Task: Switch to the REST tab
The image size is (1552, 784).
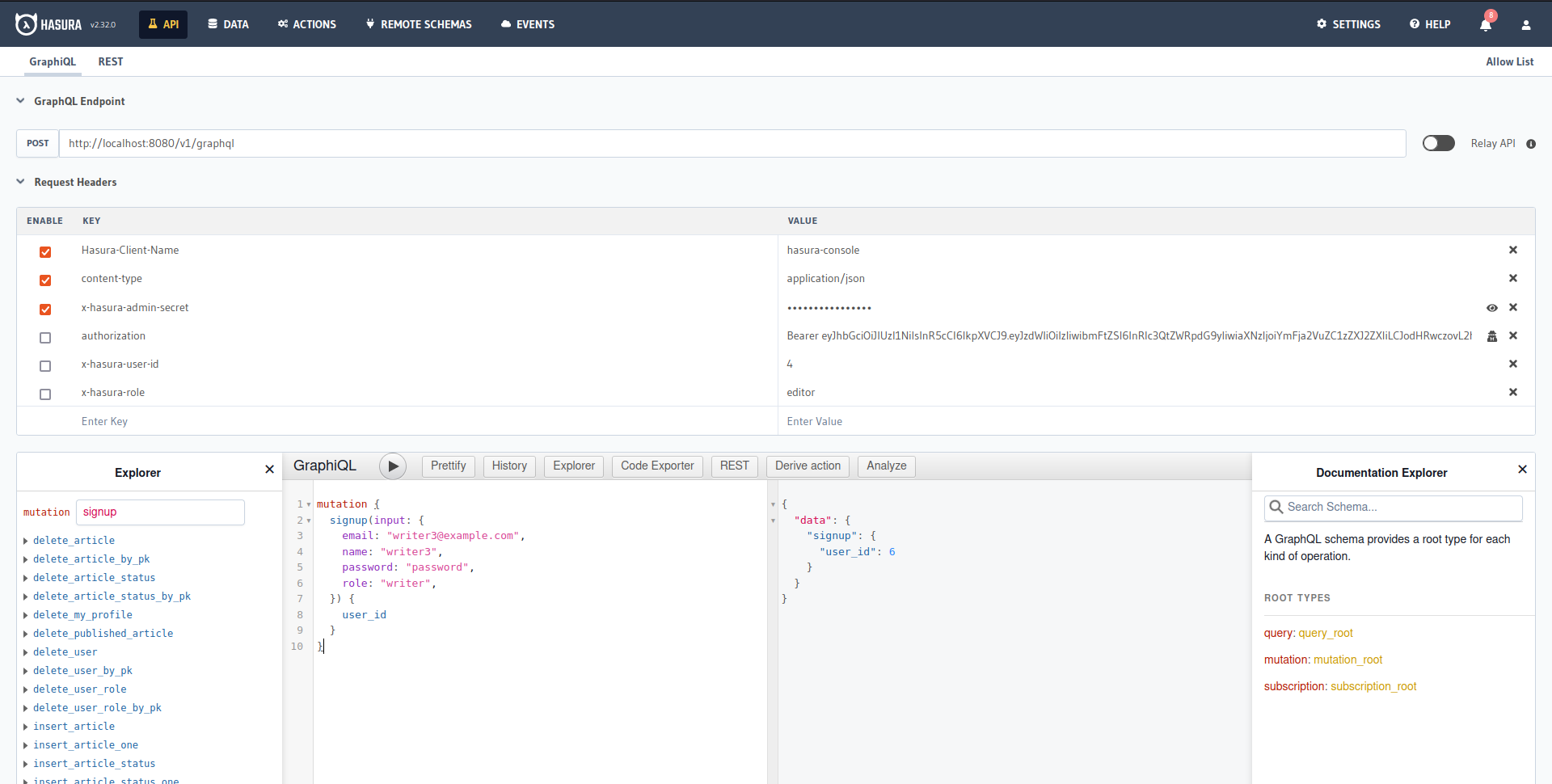Action: click(111, 61)
